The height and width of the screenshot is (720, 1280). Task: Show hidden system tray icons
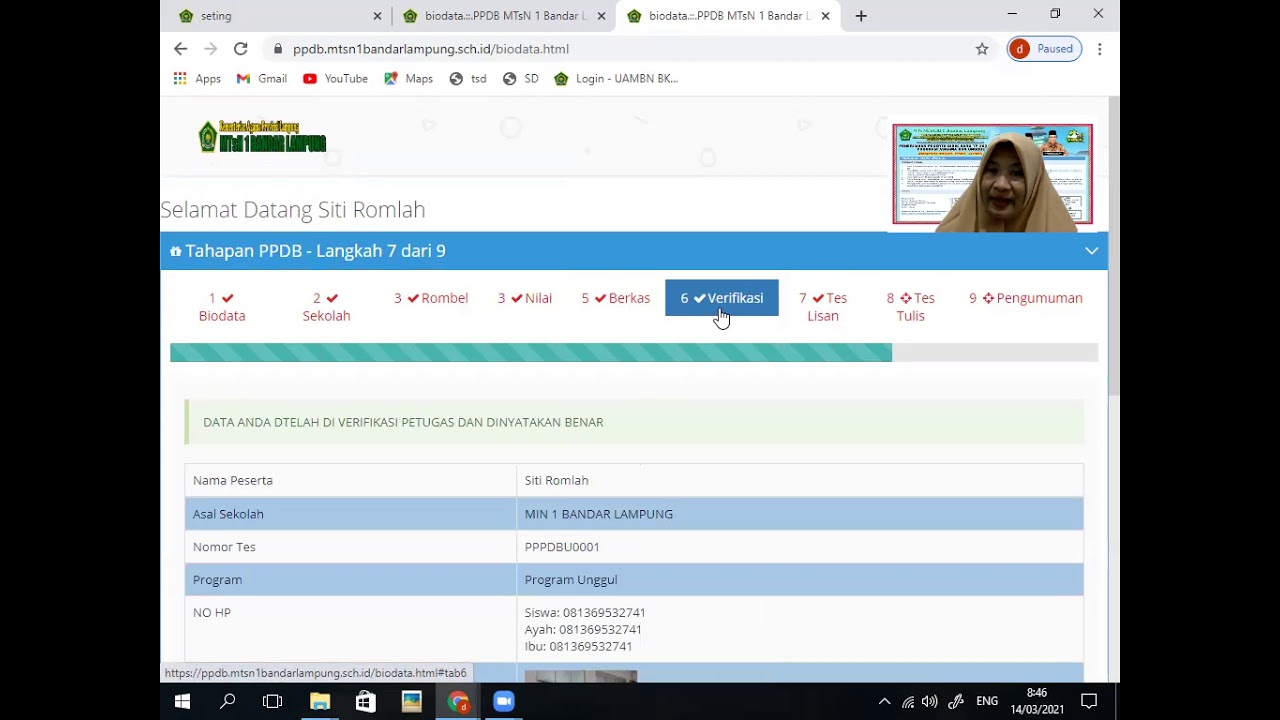(x=884, y=701)
